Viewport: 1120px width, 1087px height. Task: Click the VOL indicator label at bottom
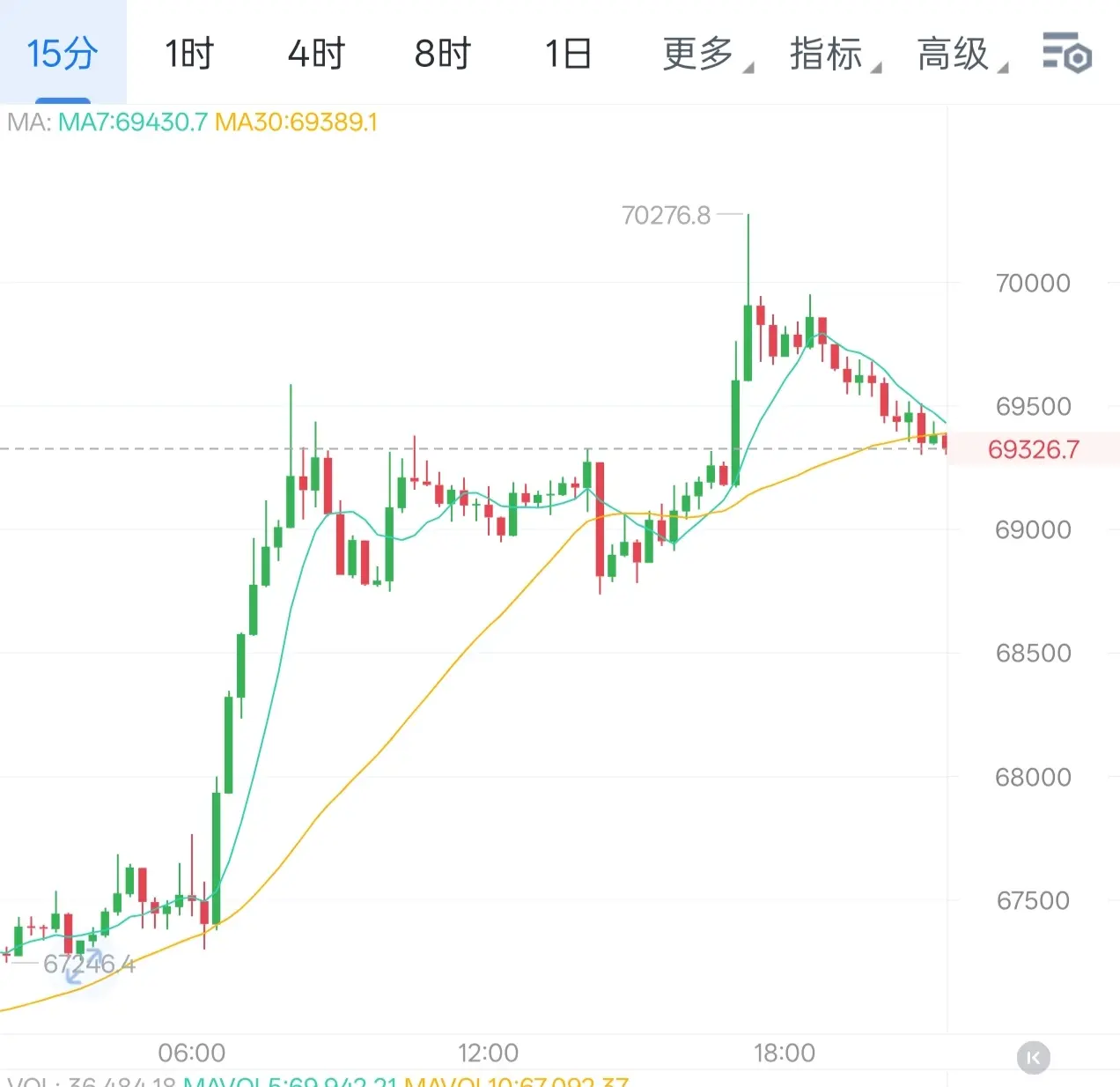(x=92, y=1081)
